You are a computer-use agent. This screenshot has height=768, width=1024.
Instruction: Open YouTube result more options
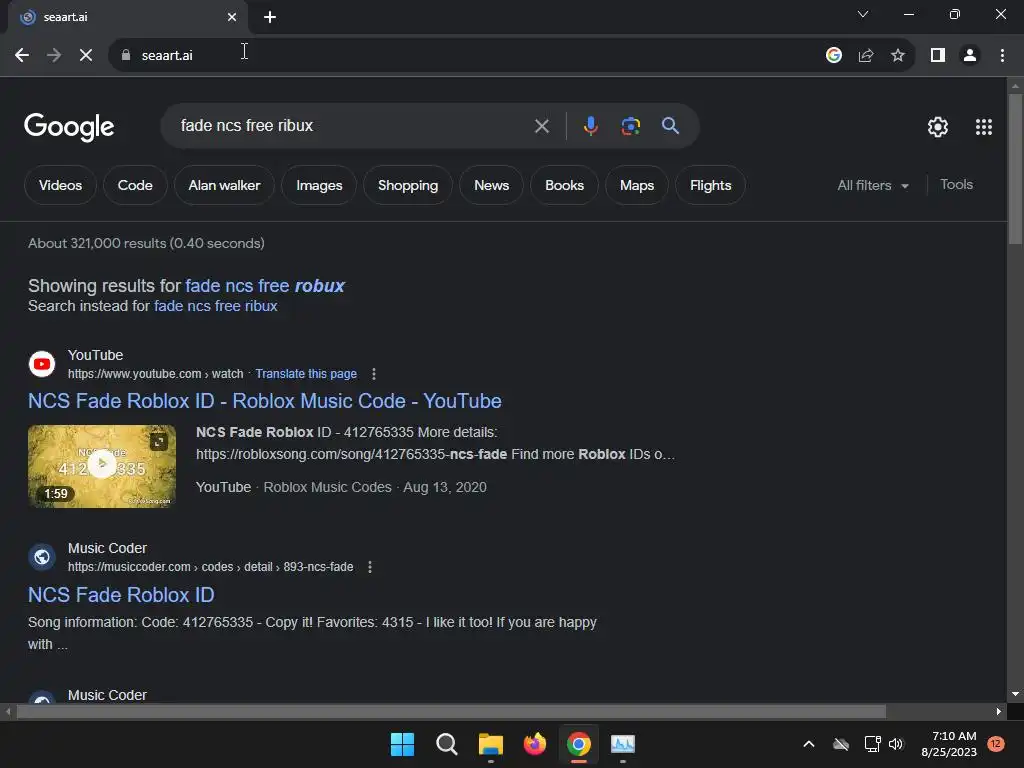click(x=374, y=374)
